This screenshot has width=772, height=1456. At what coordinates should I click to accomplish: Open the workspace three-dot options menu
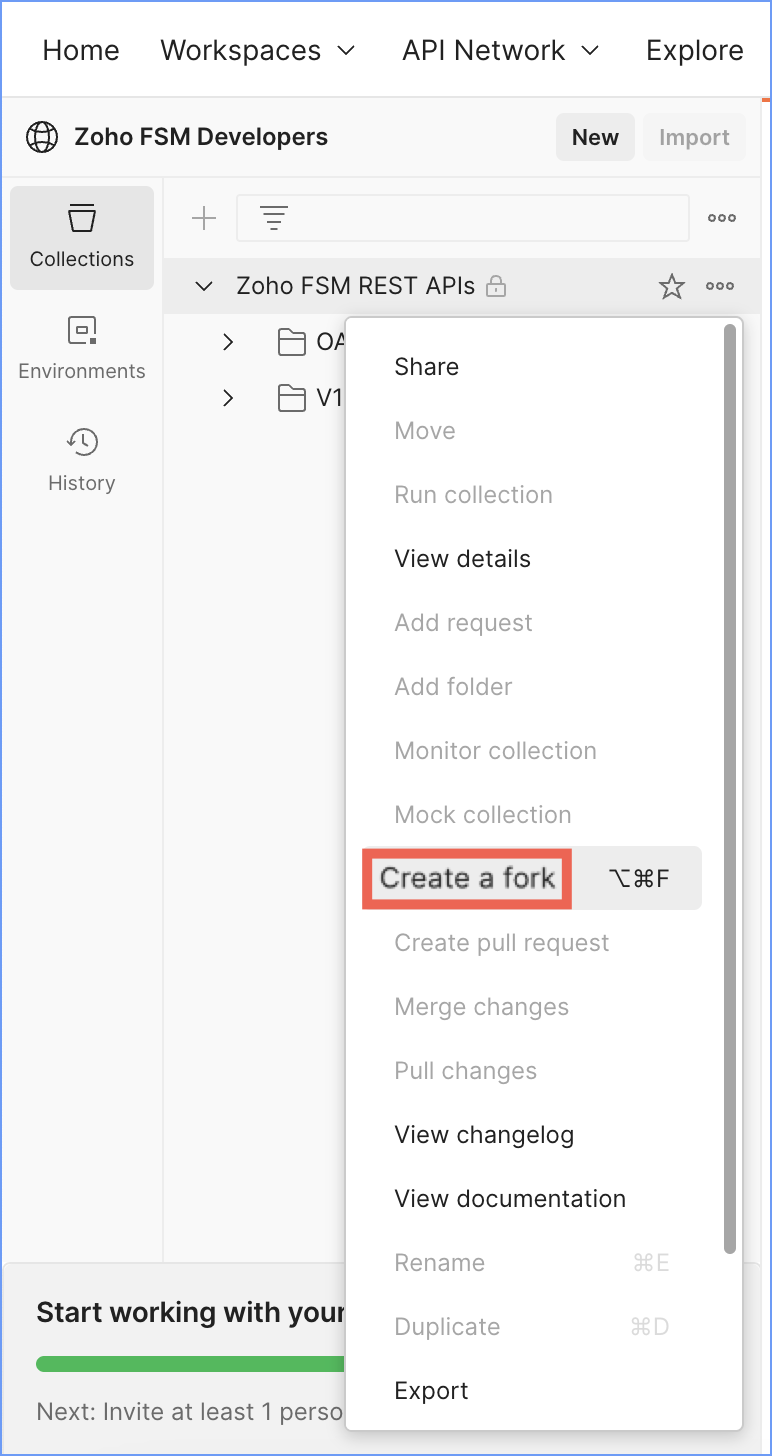(721, 217)
